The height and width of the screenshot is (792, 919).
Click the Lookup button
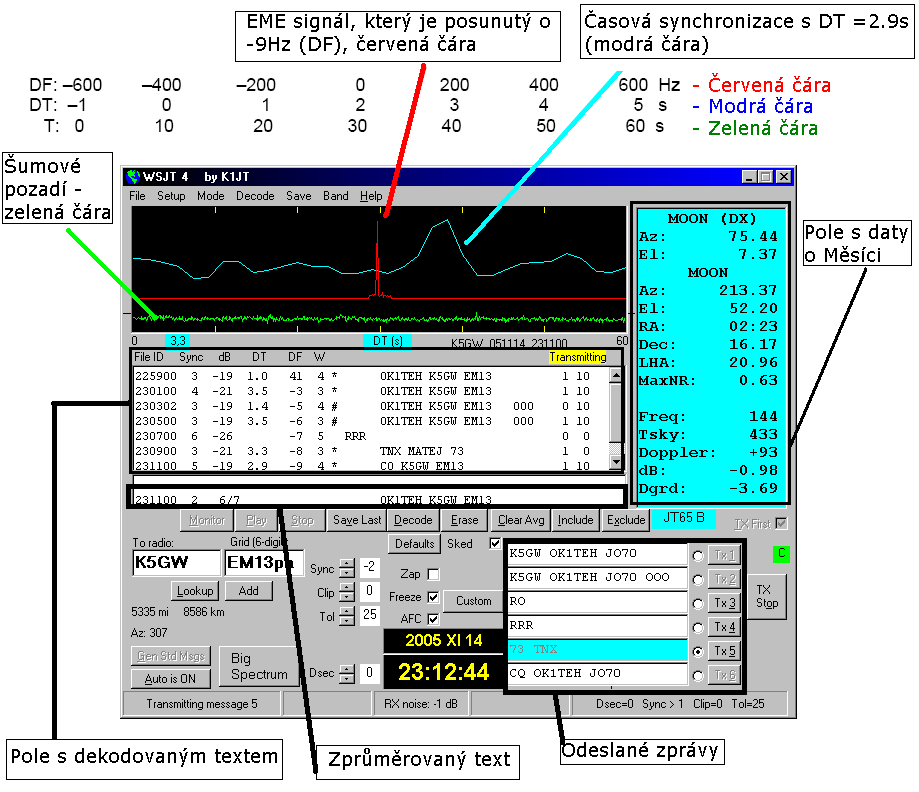[195, 591]
